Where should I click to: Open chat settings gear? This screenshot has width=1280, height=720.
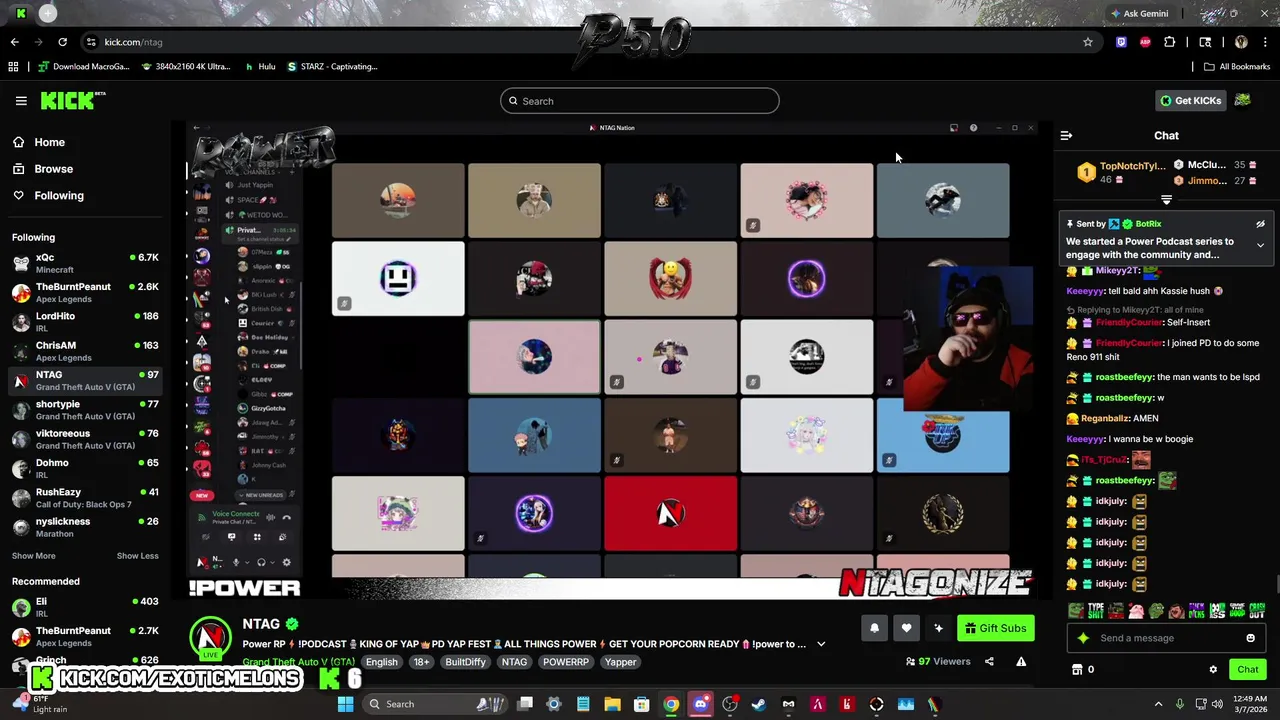point(1213,669)
